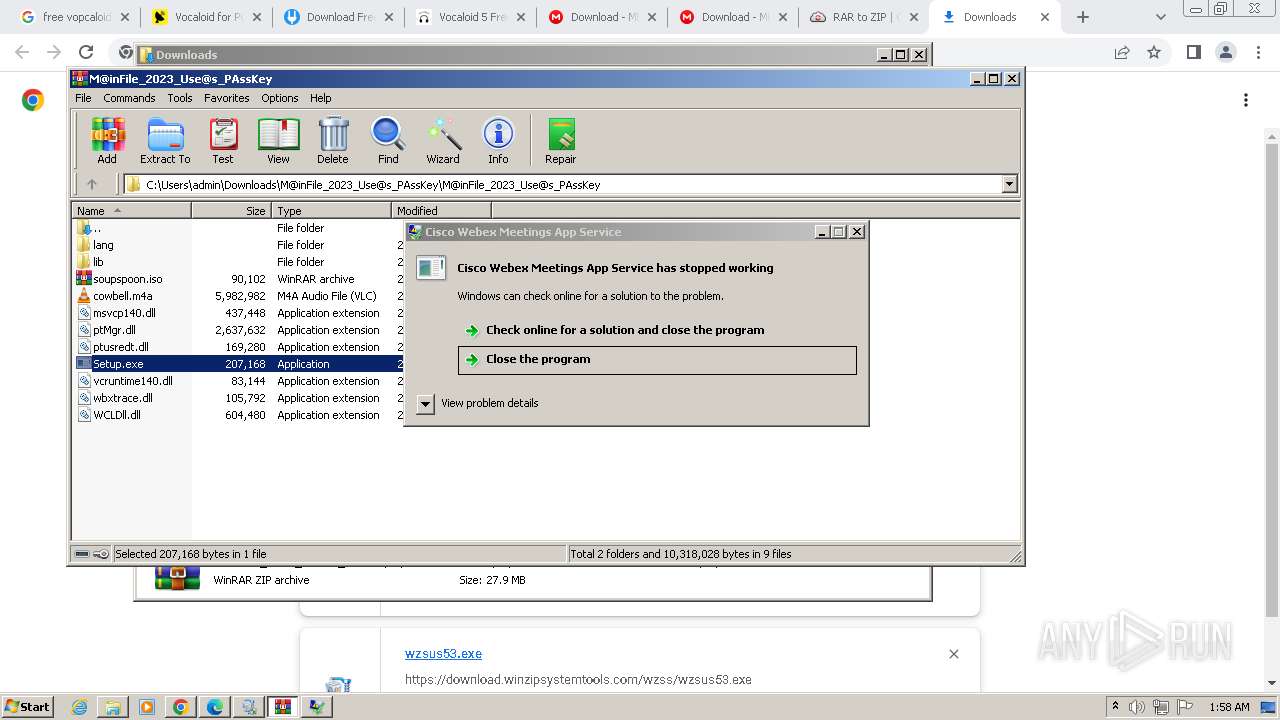Toggle Chrome side panel icon
Viewport: 1280px width, 720px height.
click(x=1193, y=53)
